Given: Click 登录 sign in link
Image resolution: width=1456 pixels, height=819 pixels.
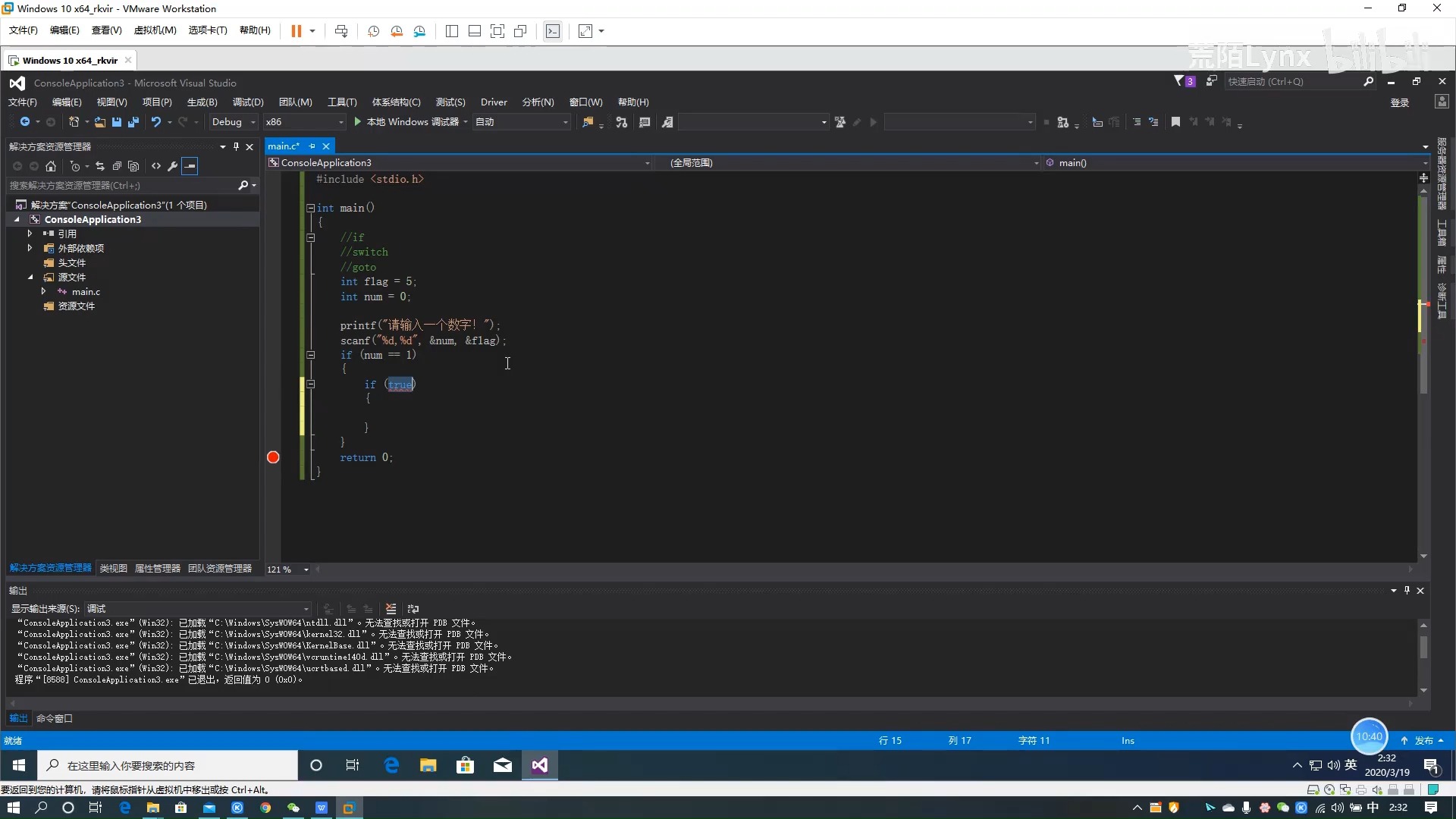Looking at the screenshot, I should [x=1400, y=103].
